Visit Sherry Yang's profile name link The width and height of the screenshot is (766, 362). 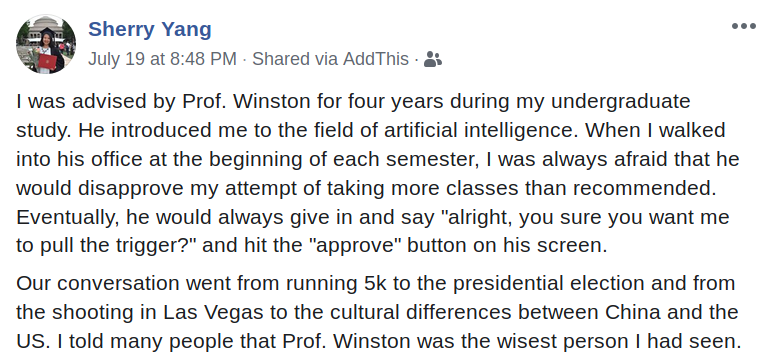[149, 30]
